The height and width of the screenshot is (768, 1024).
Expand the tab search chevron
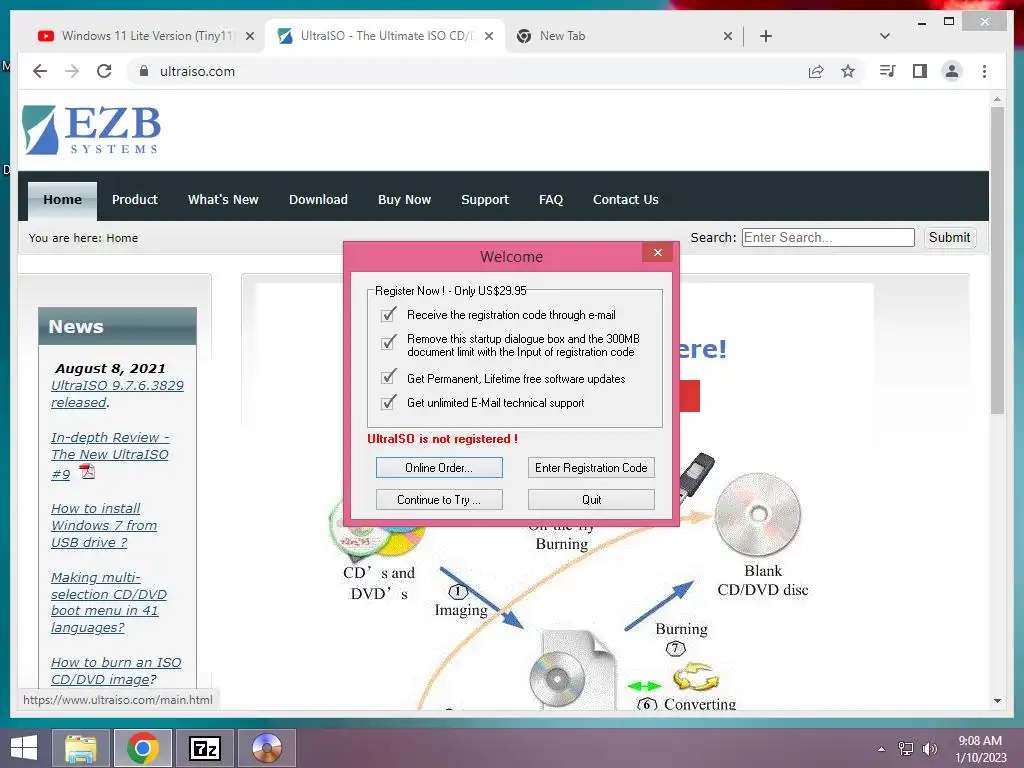coord(885,36)
